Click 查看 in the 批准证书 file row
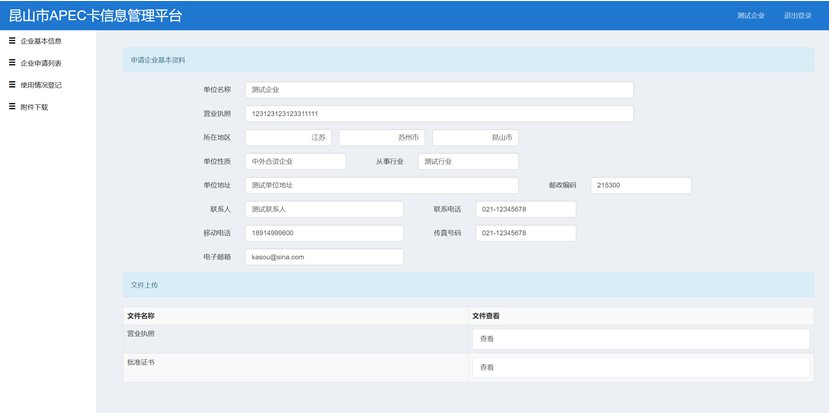 click(x=640, y=368)
